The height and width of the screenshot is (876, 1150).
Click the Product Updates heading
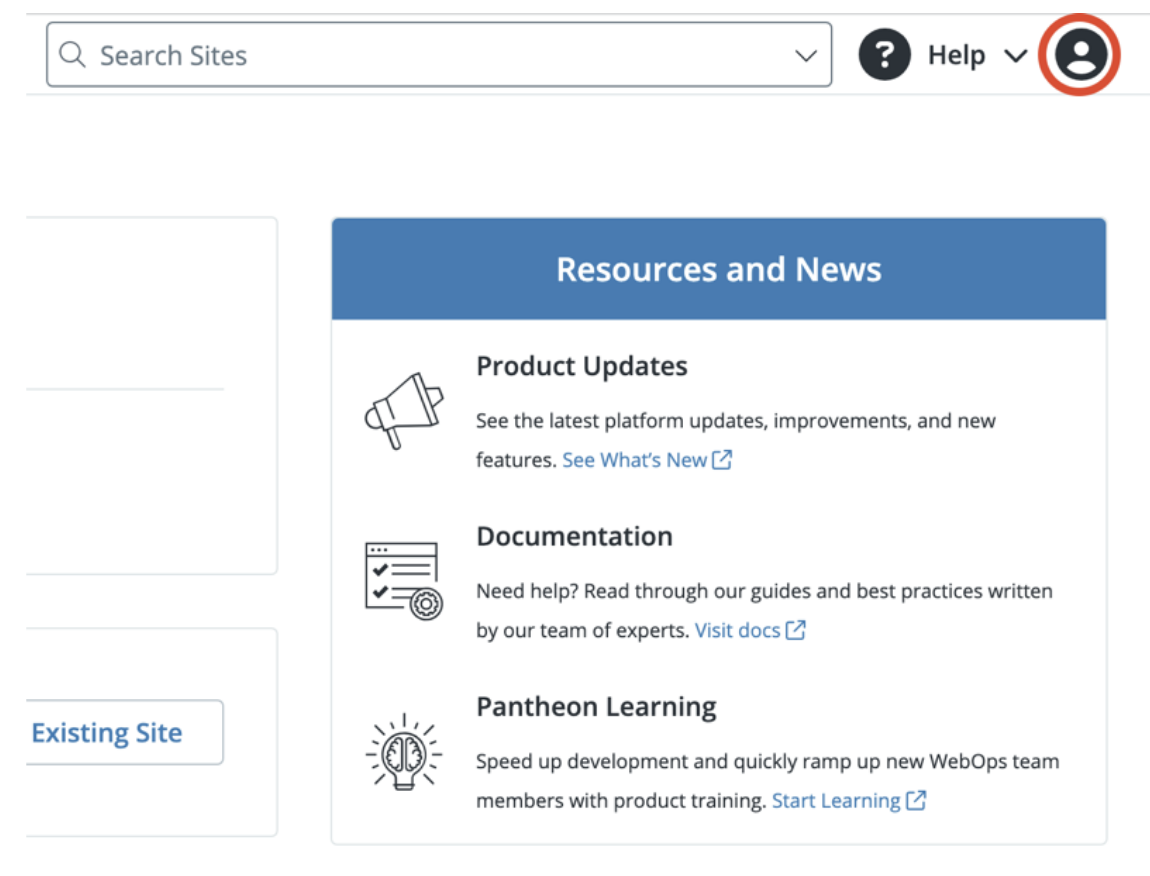click(581, 366)
